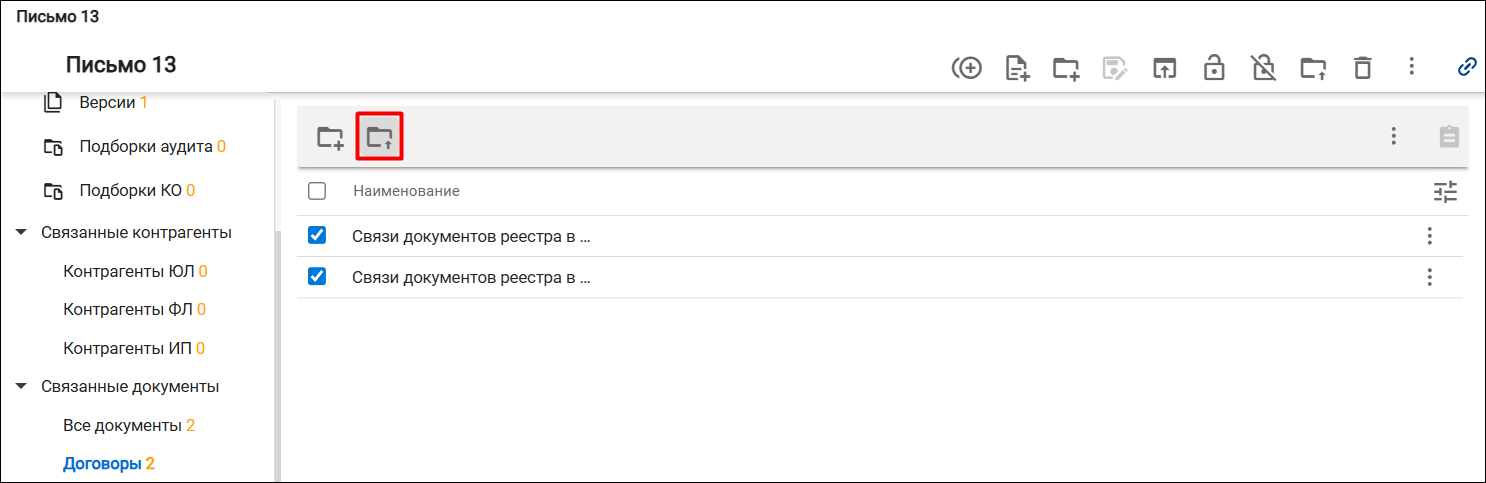Click the red-highlighted folder upload icon
Viewport: 1486px width, 483px height.
[x=379, y=137]
